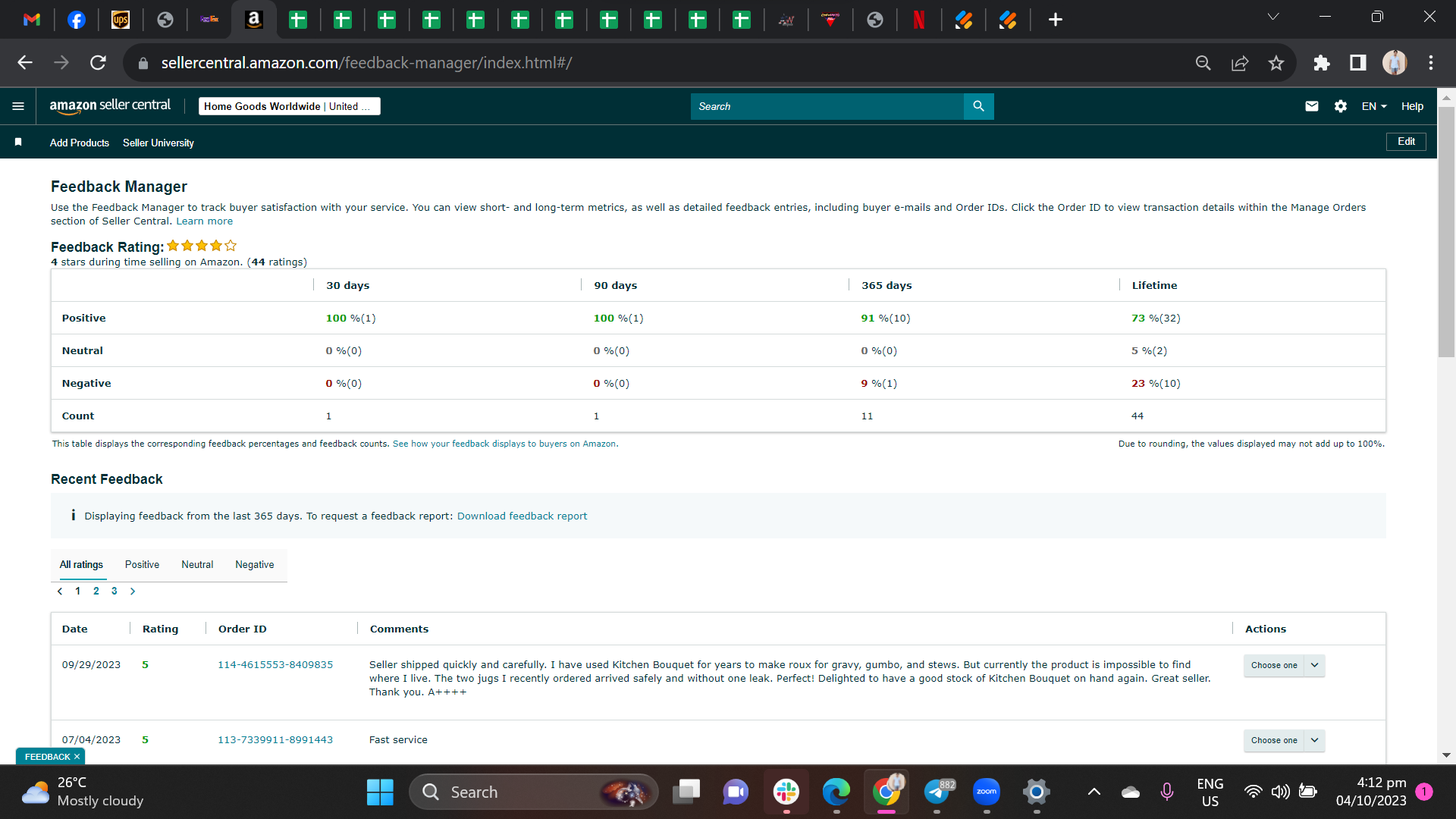
Task: Click Download feedback report link
Action: [522, 516]
